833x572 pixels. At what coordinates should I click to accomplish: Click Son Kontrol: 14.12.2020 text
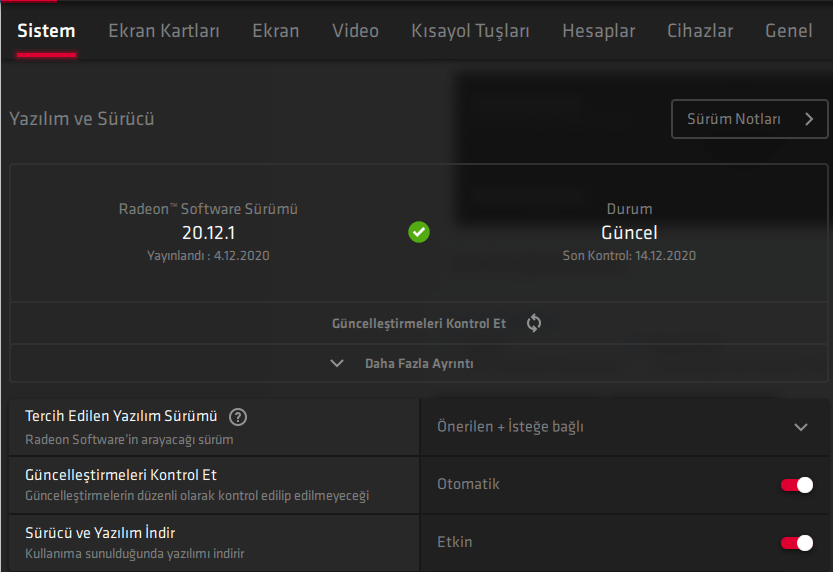tap(629, 255)
